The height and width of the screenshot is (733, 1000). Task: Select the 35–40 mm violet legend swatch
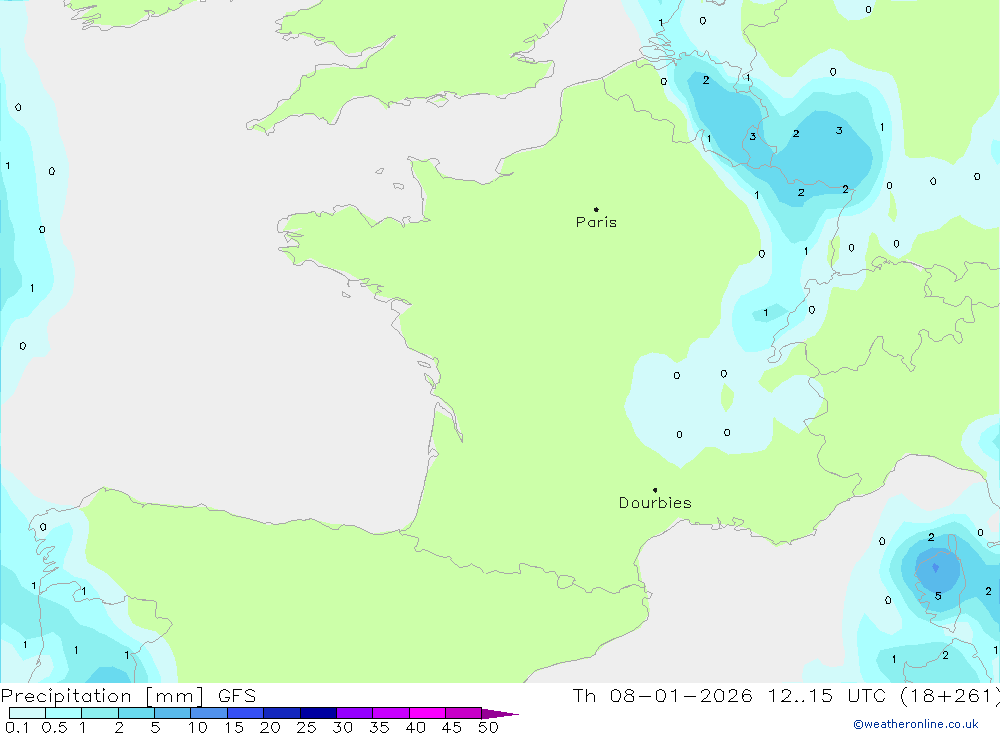point(391,713)
